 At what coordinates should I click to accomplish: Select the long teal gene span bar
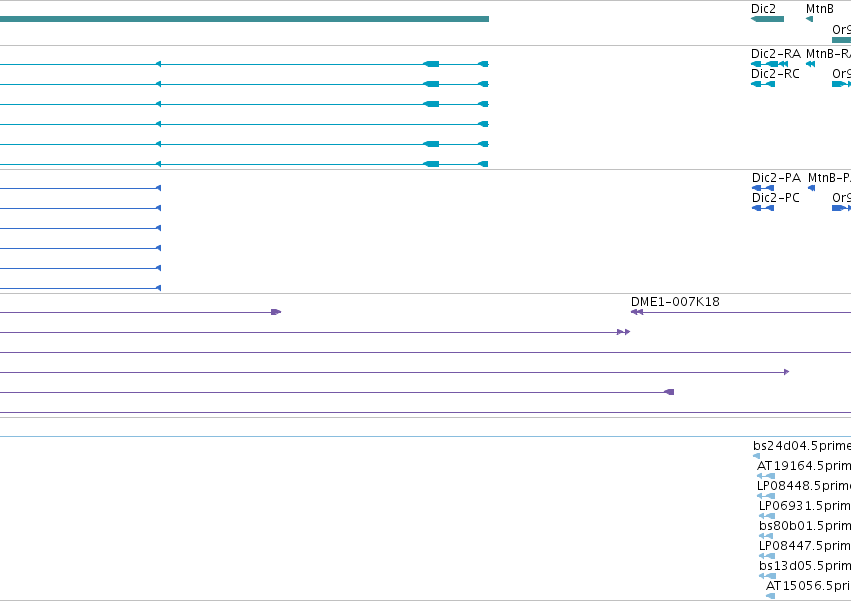pos(244,19)
